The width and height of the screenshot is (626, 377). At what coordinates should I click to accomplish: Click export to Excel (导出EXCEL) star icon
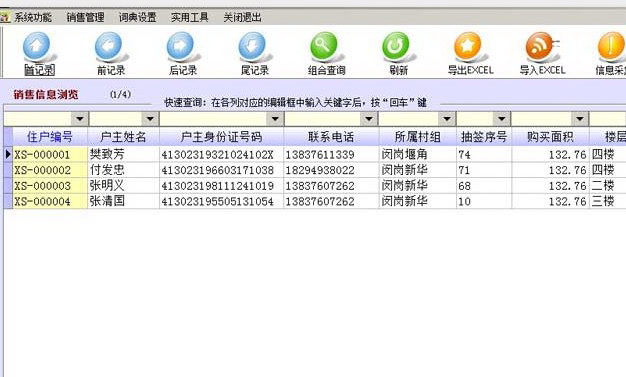pyautogui.click(x=468, y=47)
